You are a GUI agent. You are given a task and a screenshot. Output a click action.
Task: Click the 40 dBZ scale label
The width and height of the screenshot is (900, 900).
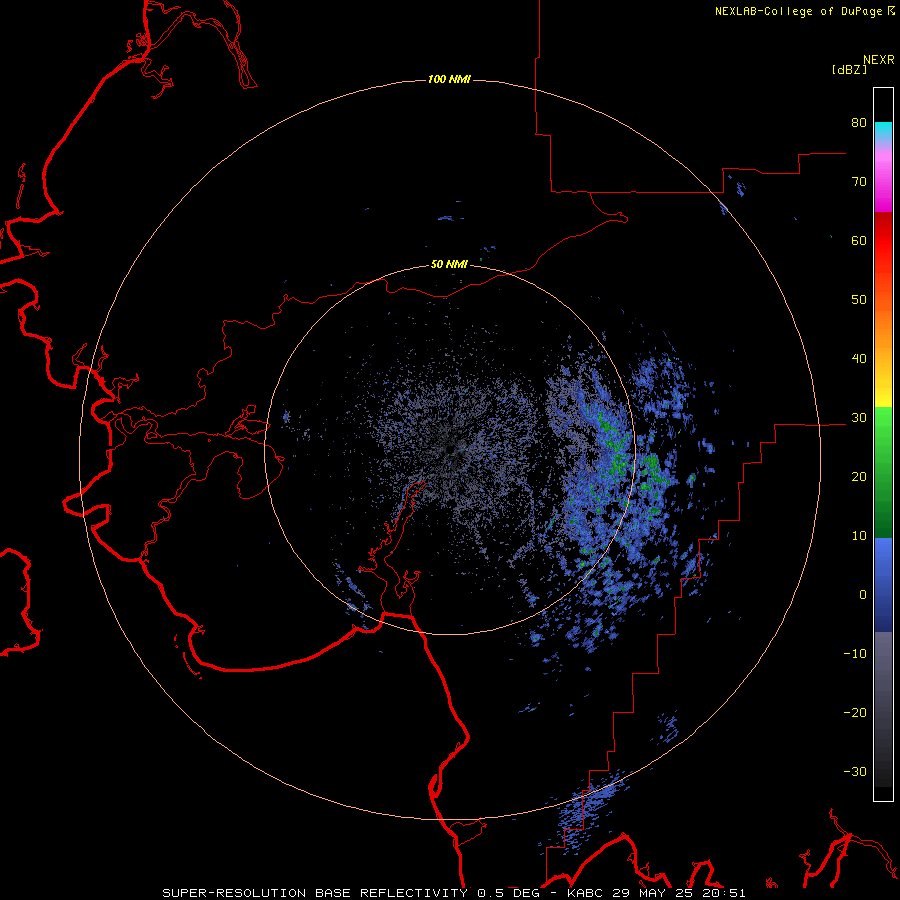(x=859, y=359)
